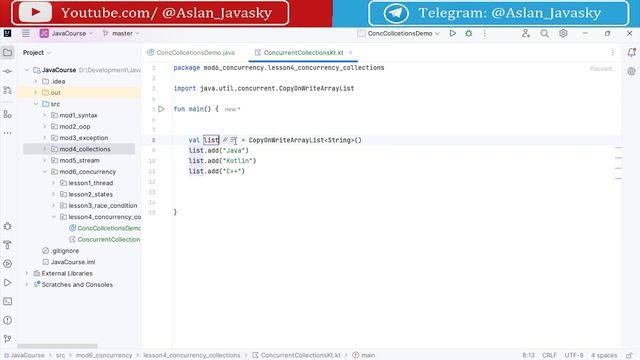Run ConcCollcetionsDemo configuration

click(452, 33)
